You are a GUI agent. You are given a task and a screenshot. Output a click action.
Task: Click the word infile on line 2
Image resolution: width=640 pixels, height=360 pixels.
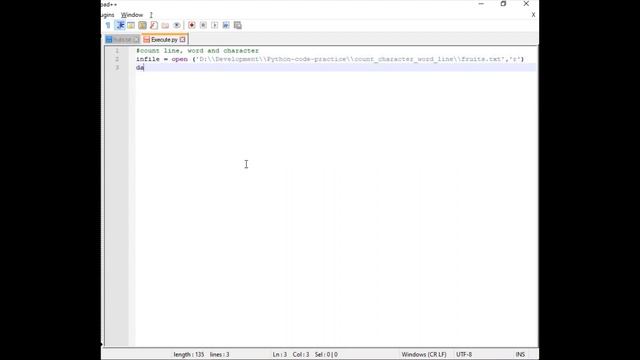[148, 59]
